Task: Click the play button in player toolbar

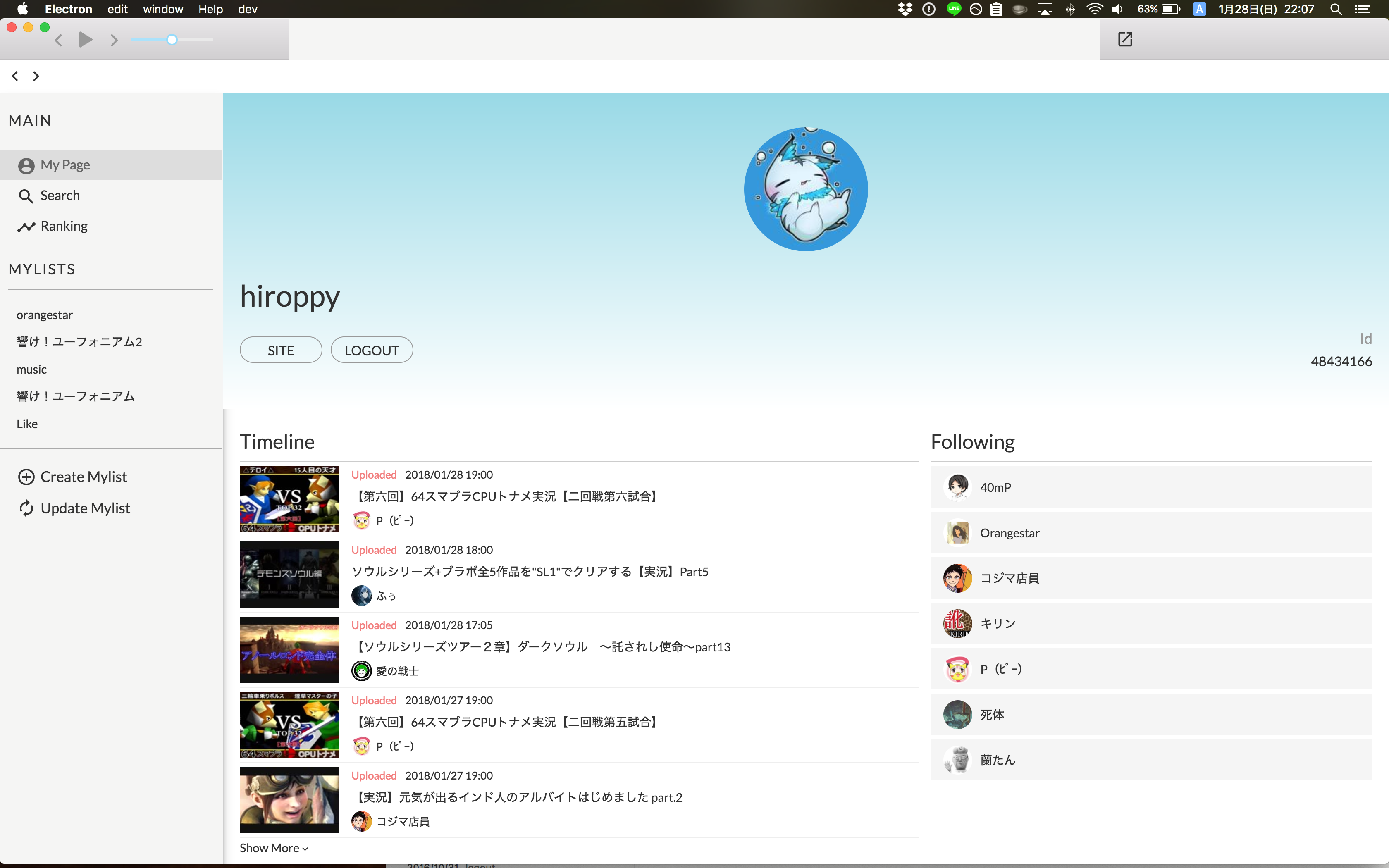Action: click(86, 40)
